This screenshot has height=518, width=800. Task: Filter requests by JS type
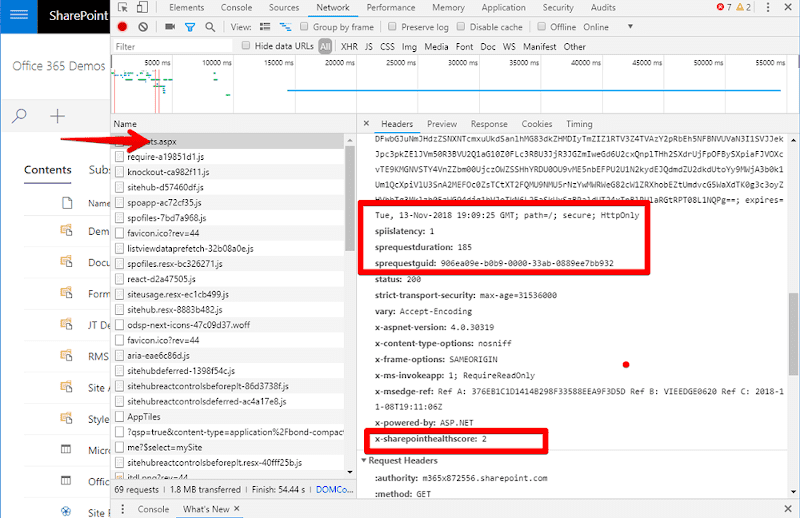click(368, 46)
